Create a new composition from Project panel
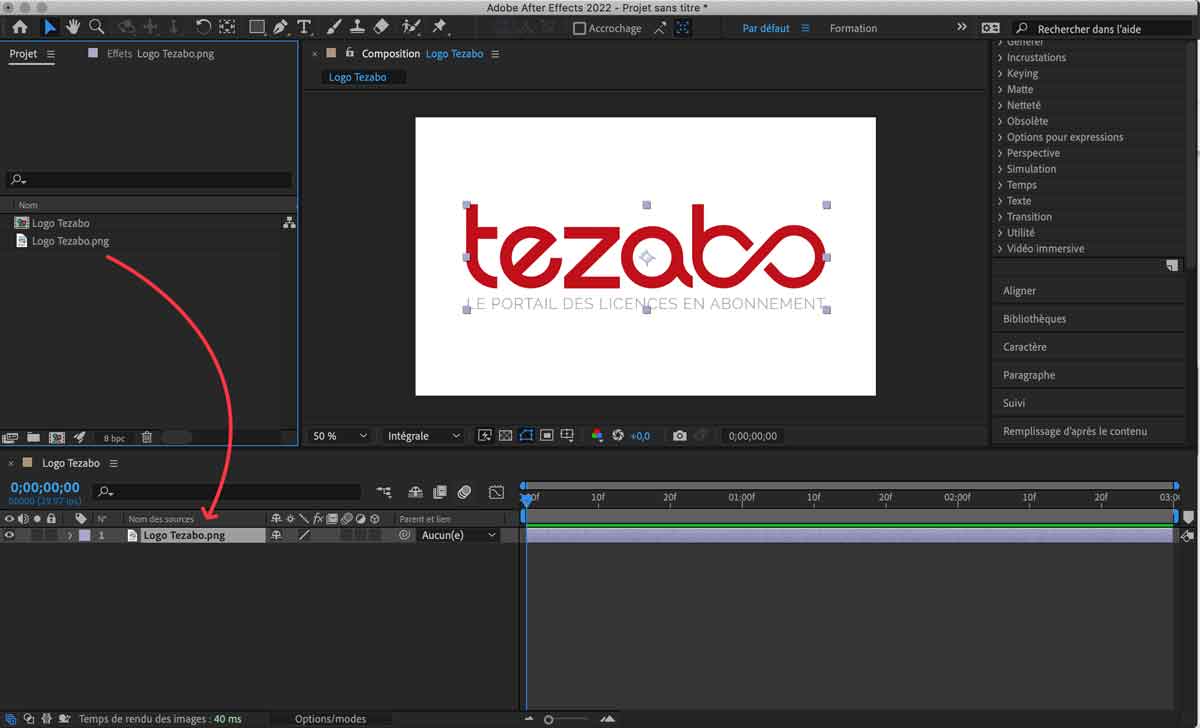This screenshot has width=1200, height=728. coord(57,438)
